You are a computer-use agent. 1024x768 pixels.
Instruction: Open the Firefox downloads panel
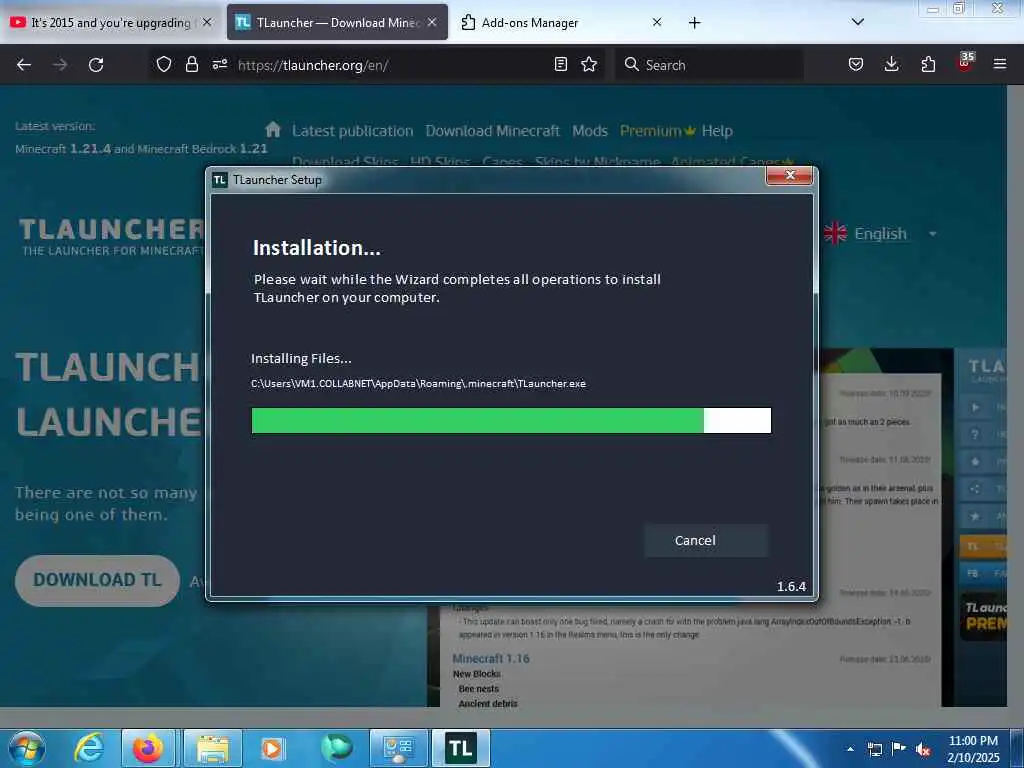point(891,64)
